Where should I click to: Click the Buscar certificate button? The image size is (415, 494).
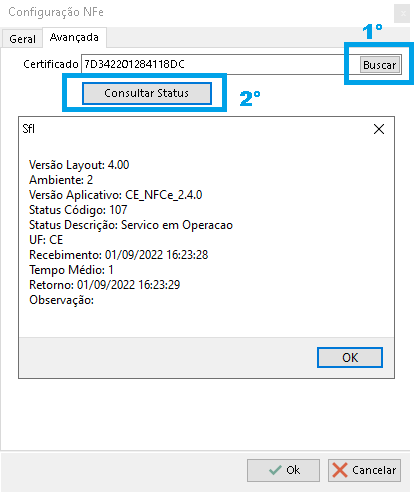pos(380,65)
